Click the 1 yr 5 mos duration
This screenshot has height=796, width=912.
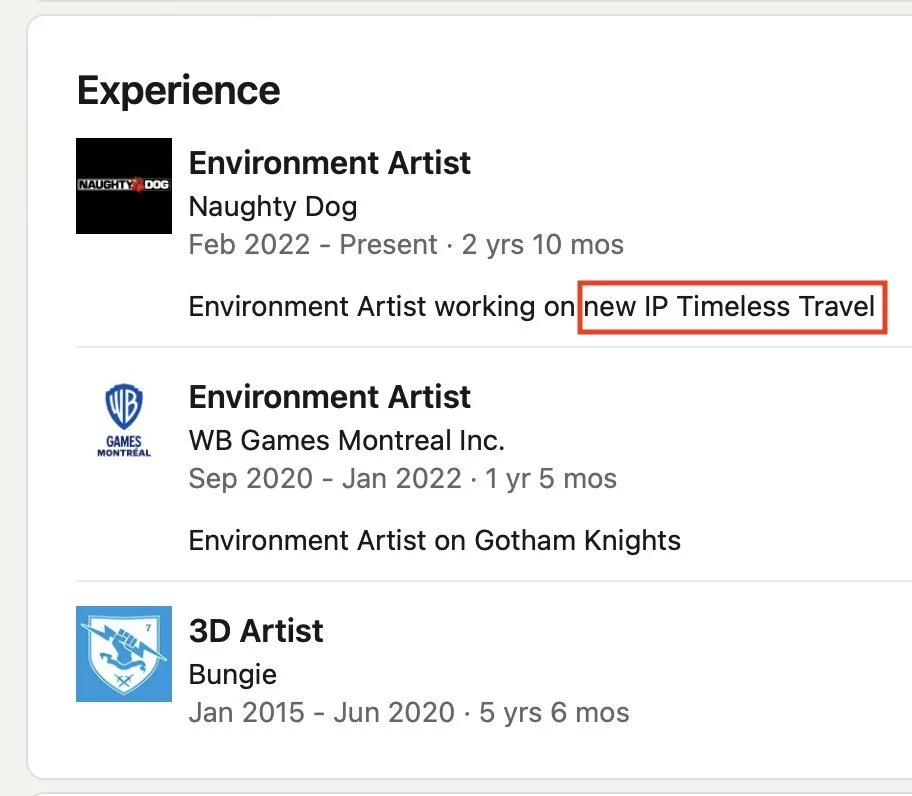[x=551, y=479]
